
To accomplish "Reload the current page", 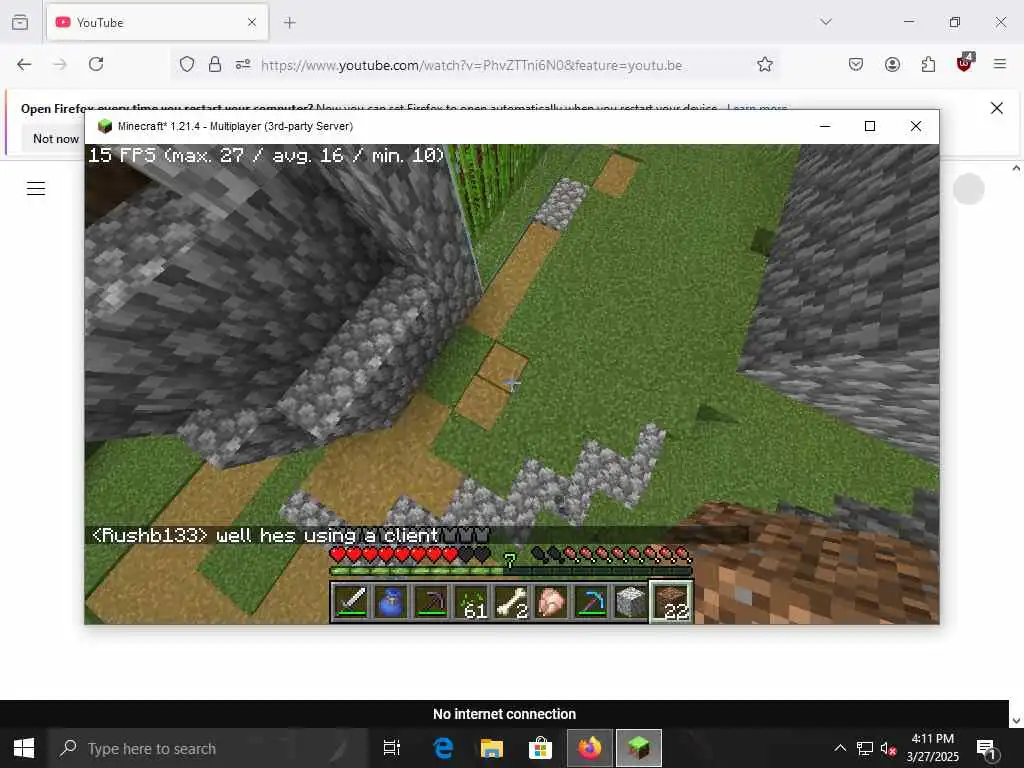I will pyautogui.click(x=96, y=64).
